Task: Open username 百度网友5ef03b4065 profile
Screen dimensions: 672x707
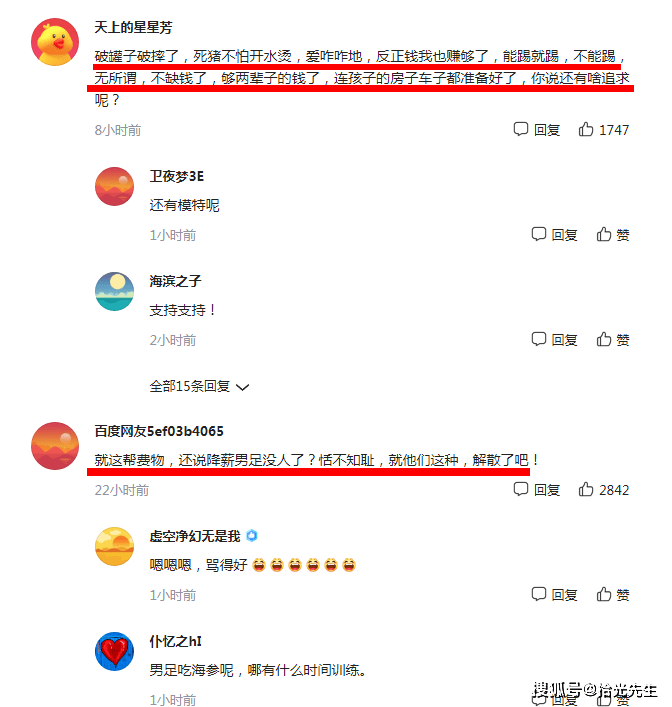Action: point(159,431)
